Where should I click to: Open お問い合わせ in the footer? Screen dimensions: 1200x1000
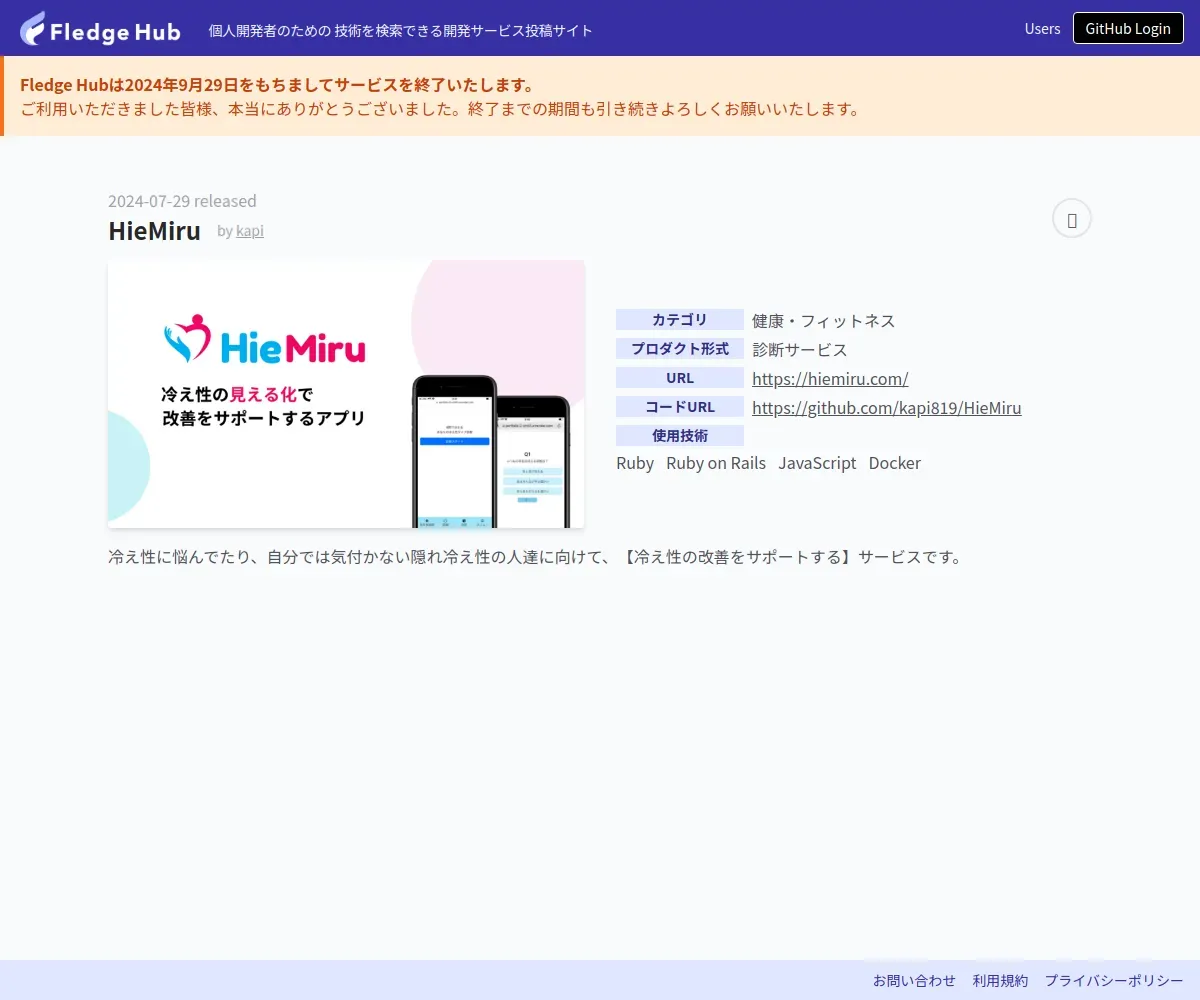tap(914, 980)
